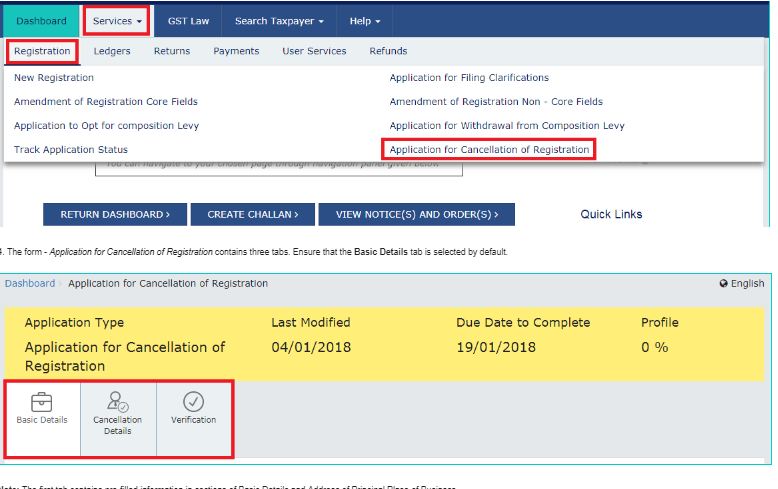Viewport: 778px width, 489px height.
Task: Click the Verification checkmark icon
Action: click(194, 401)
